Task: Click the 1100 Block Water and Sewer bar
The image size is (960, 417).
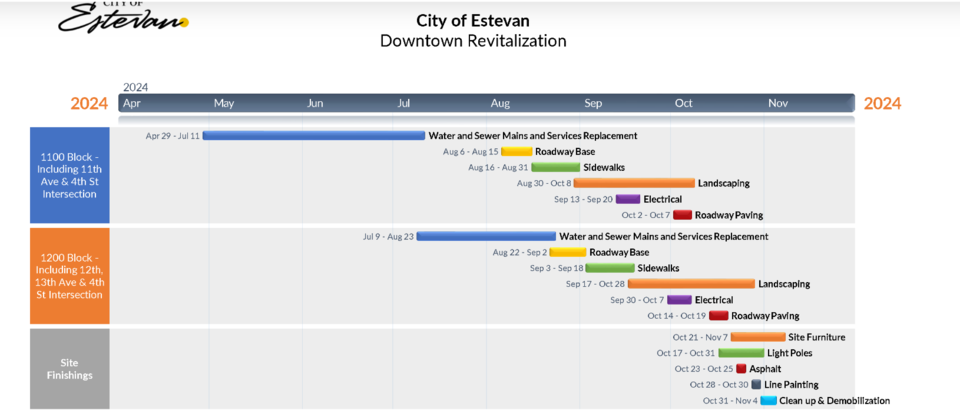Action: click(x=313, y=135)
